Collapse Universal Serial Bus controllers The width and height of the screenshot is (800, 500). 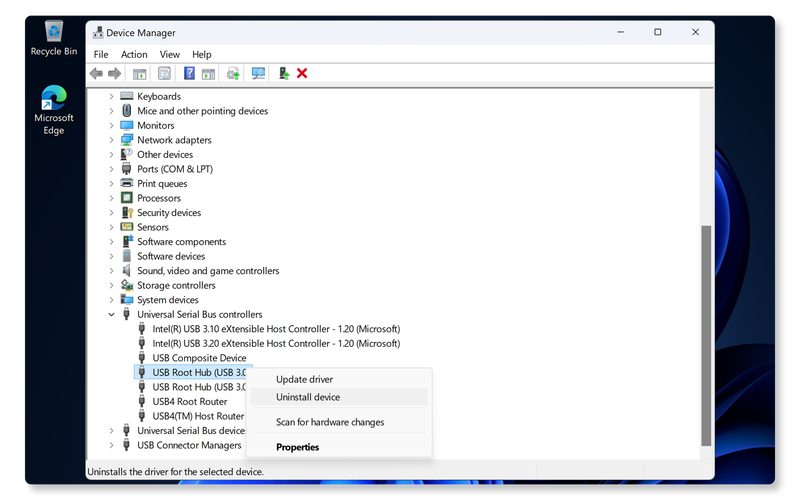click(112, 314)
